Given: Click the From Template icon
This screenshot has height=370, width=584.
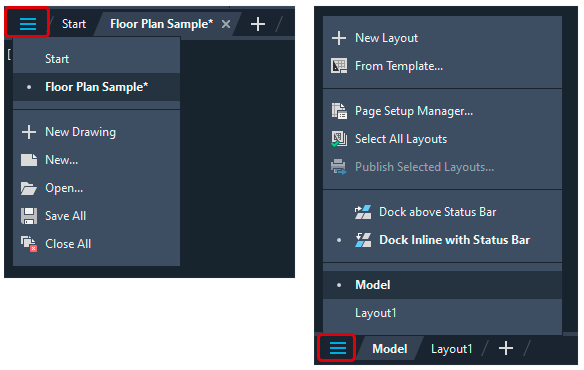Looking at the screenshot, I should click(339, 66).
